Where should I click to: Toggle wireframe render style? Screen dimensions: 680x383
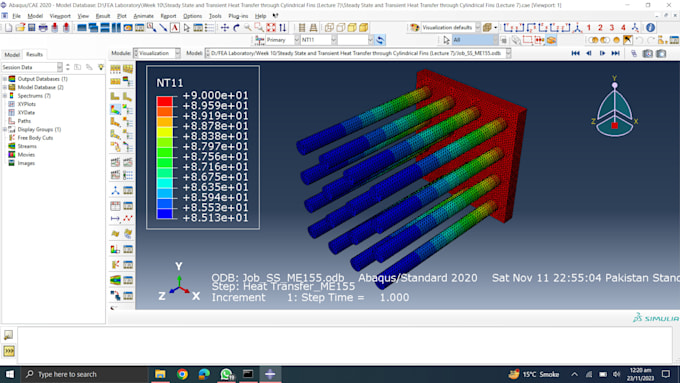pyautogui.click(x=329, y=27)
